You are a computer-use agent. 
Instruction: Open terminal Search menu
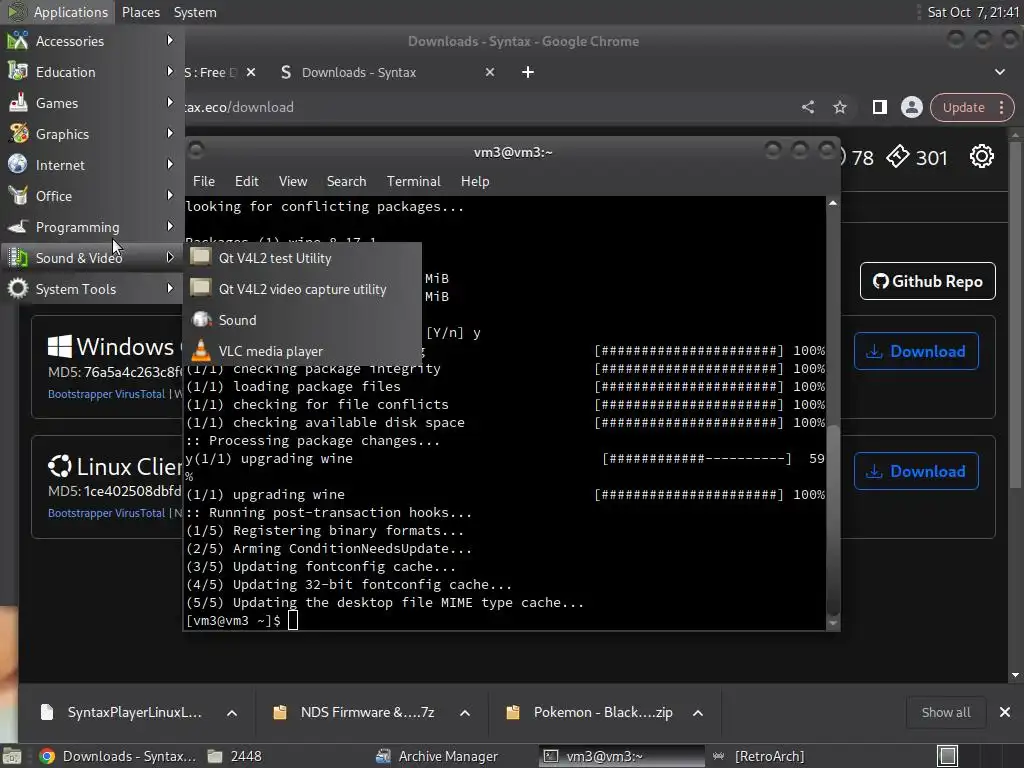(x=346, y=181)
